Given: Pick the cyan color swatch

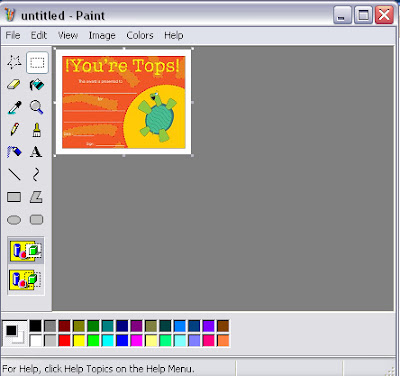Looking at the screenshot, I should point(108,340).
